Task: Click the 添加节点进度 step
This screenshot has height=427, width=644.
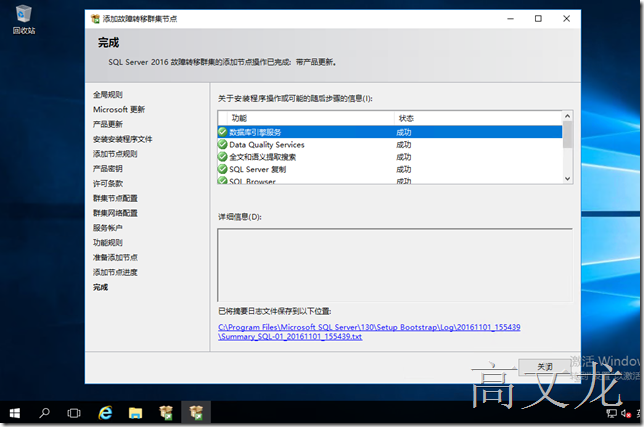Action: click(115, 272)
